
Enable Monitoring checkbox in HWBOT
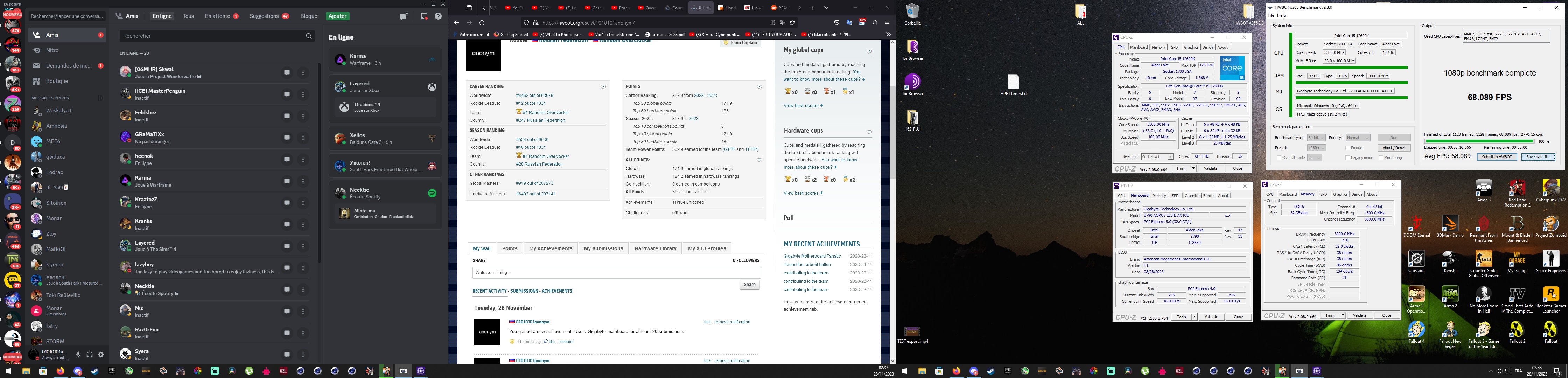coord(1382,157)
